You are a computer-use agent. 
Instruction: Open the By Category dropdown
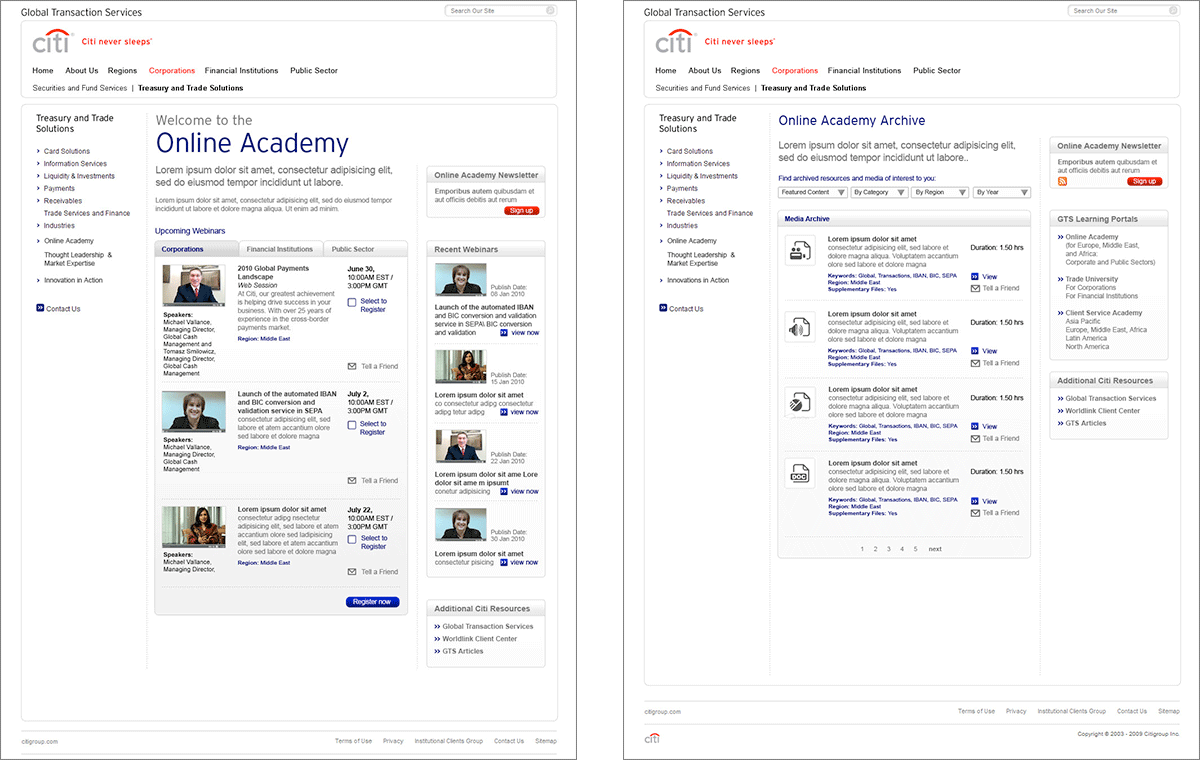[879, 192]
